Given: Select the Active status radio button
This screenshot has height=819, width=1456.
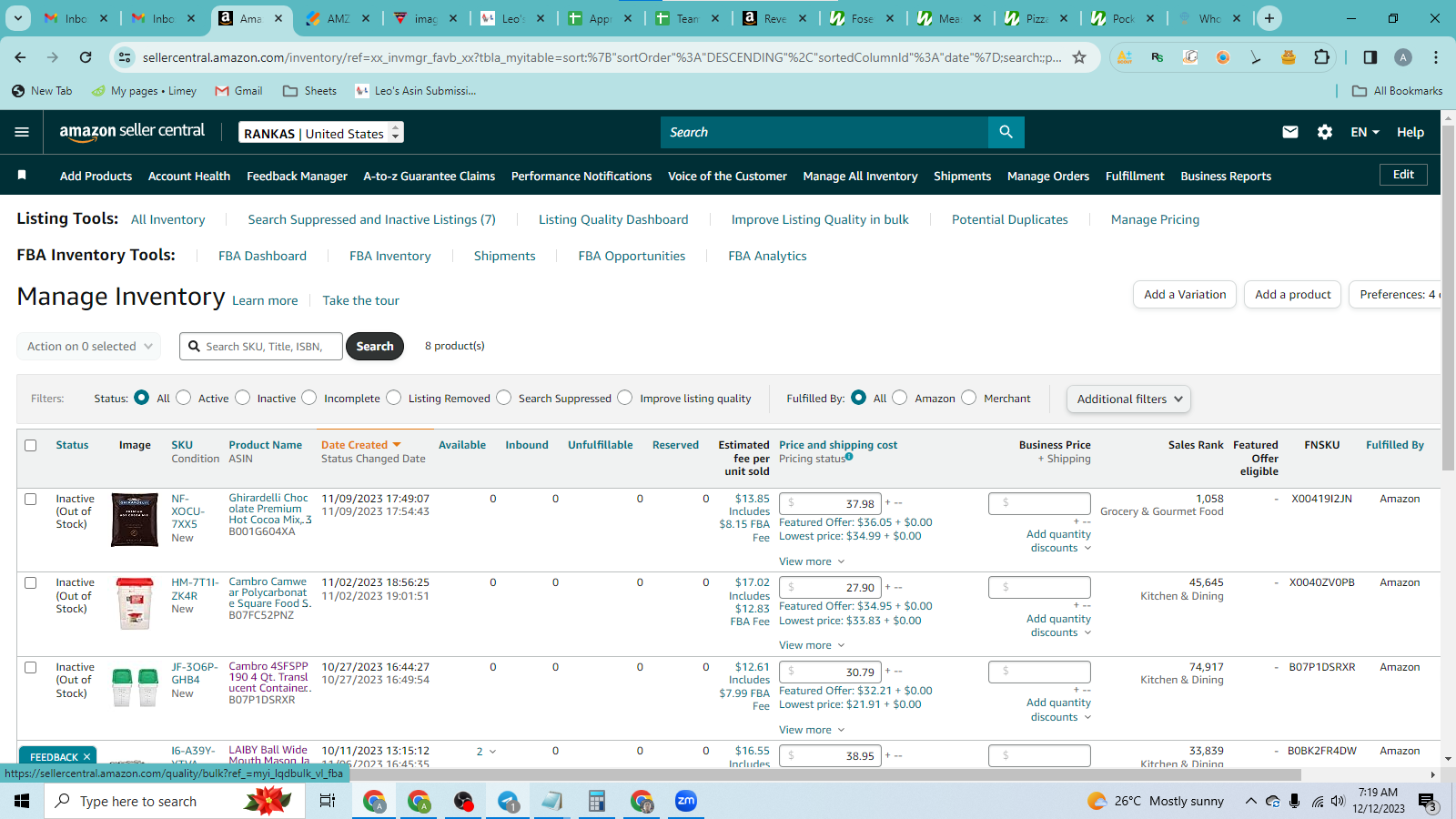Looking at the screenshot, I should coord(184,398).
